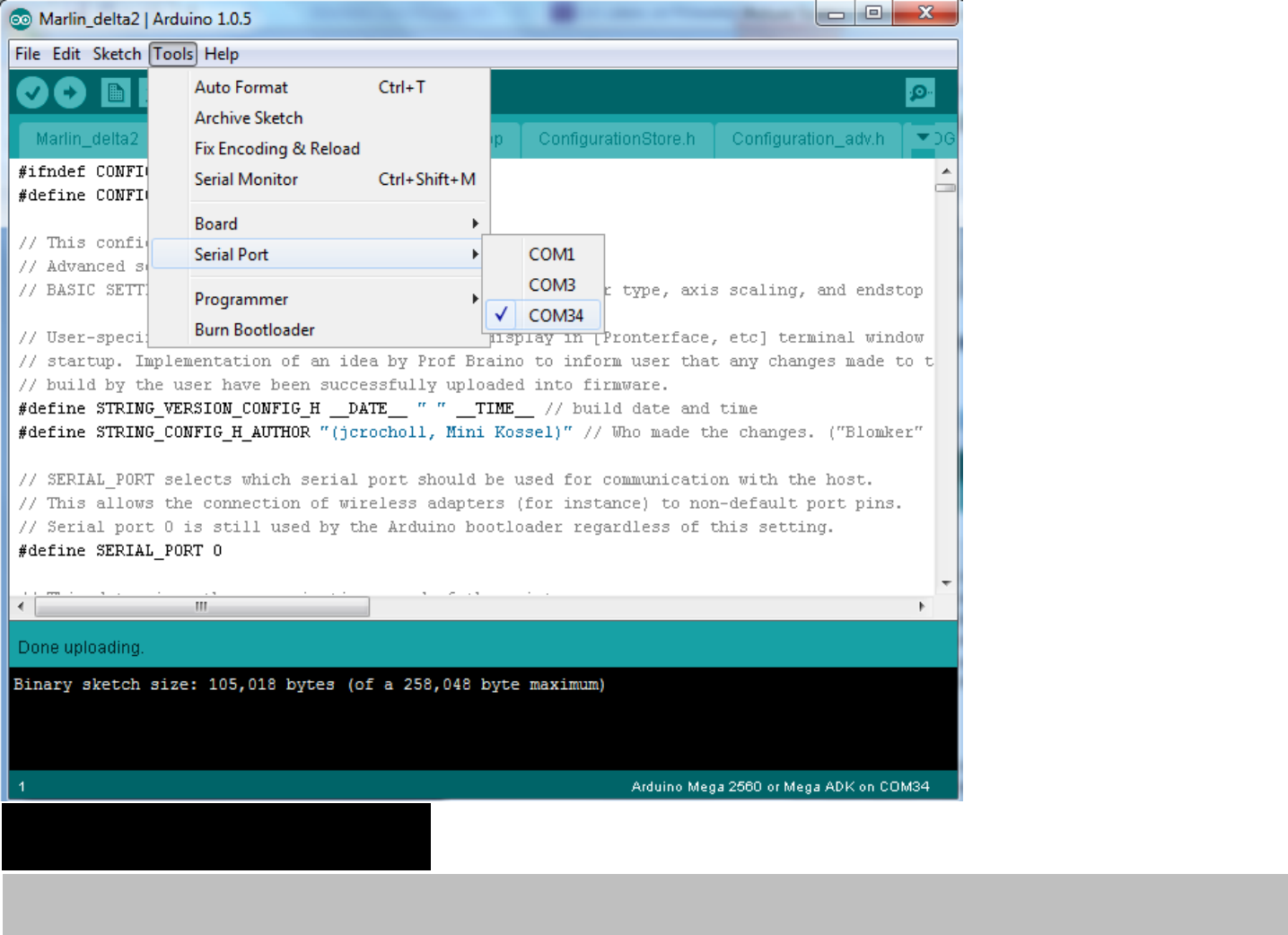Toggle the checked COM34 serial port
Image resolution: width=1288 pixels, height=935 pixels.
[544, 315]
